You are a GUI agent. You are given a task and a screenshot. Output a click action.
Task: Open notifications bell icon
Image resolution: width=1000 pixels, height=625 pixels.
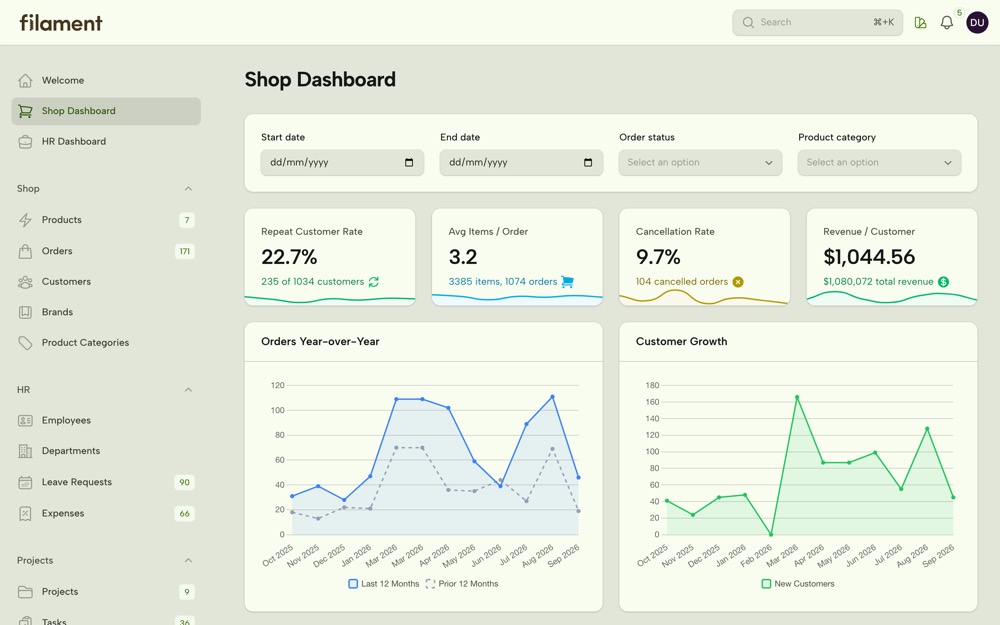coord(946,22)
